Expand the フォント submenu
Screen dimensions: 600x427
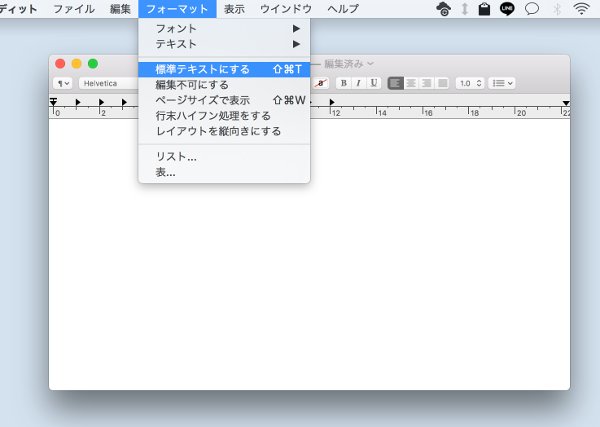point(224,29)
